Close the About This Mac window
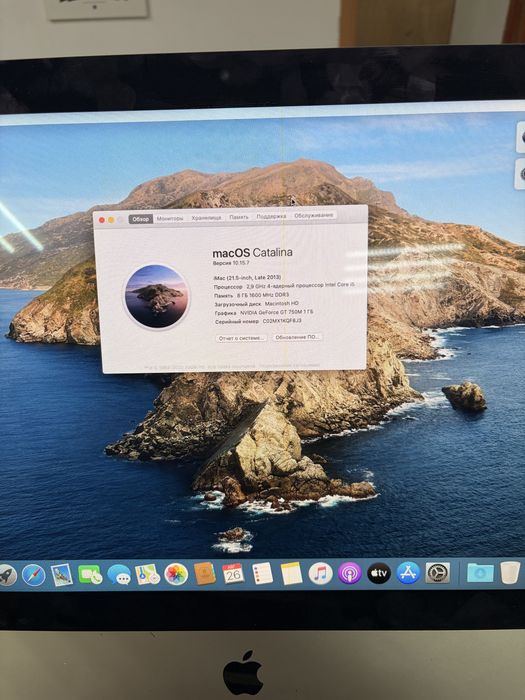Screen dimensions: 525x700 tap(101, 220)
